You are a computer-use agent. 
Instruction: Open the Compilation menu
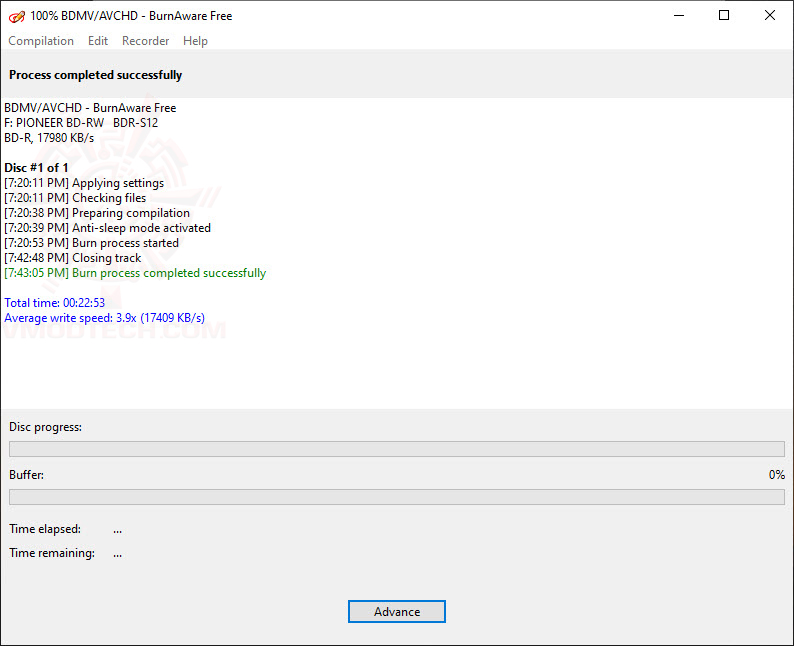41,41
